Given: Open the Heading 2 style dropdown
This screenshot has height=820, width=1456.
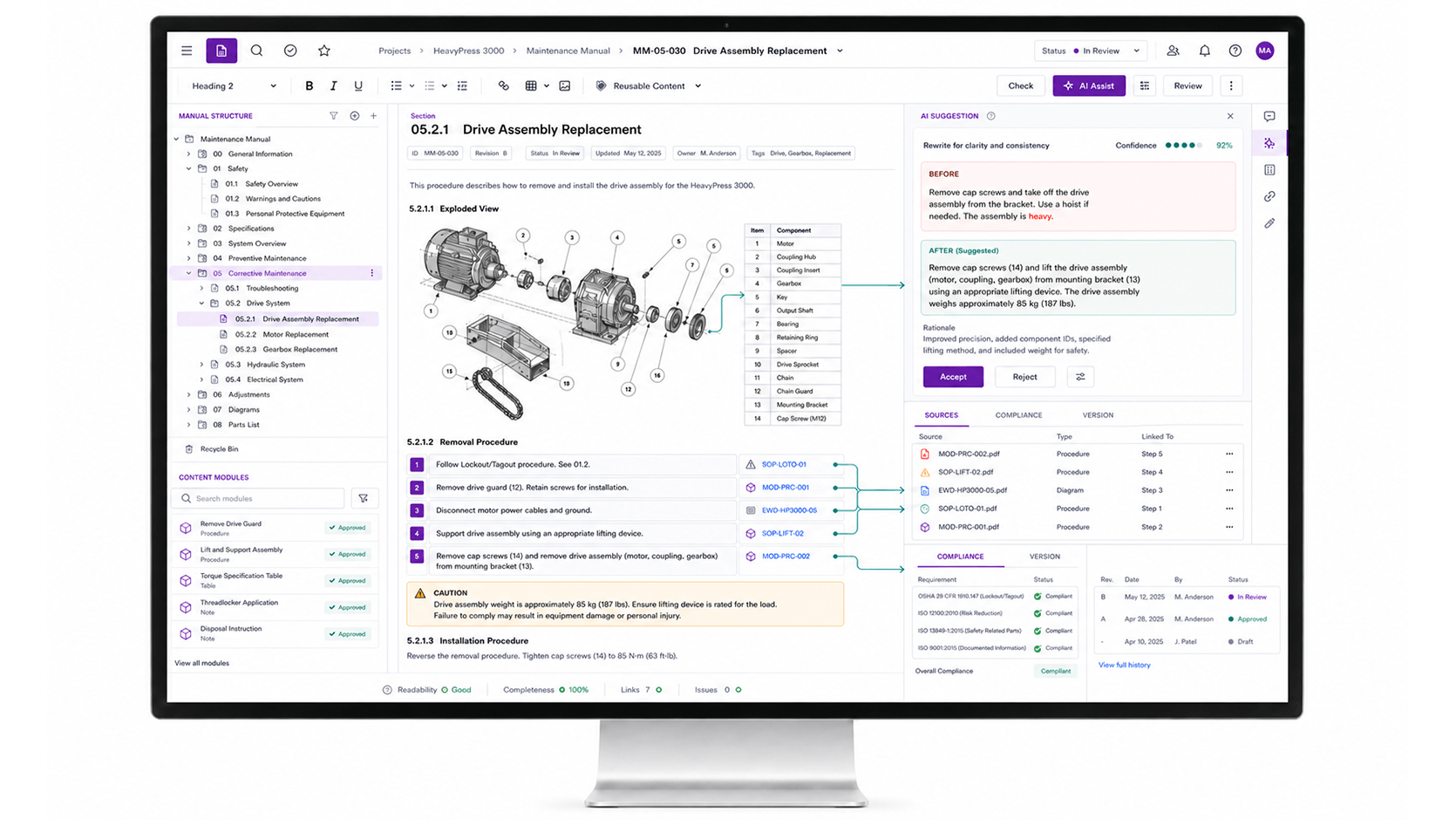Looking at the screenshot, I should (x=234, y=85).
